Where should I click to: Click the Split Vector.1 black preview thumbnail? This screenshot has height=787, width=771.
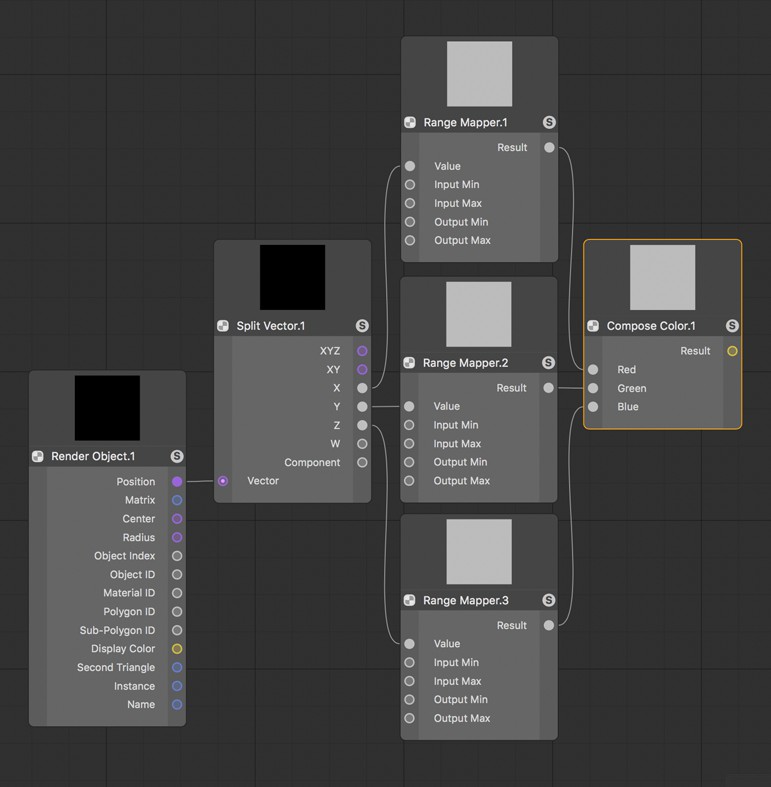[292, 277]
